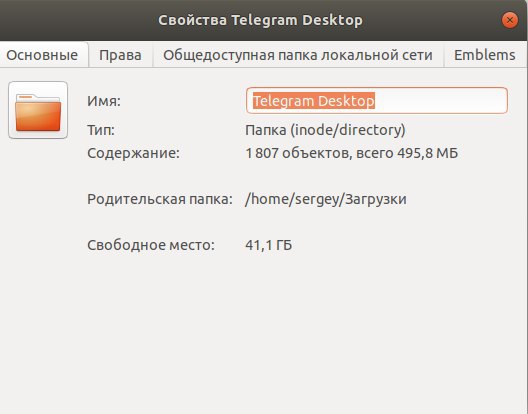Close the Telegram Desktop properties dialog
The image size is (528, 414).
point(509,20)
